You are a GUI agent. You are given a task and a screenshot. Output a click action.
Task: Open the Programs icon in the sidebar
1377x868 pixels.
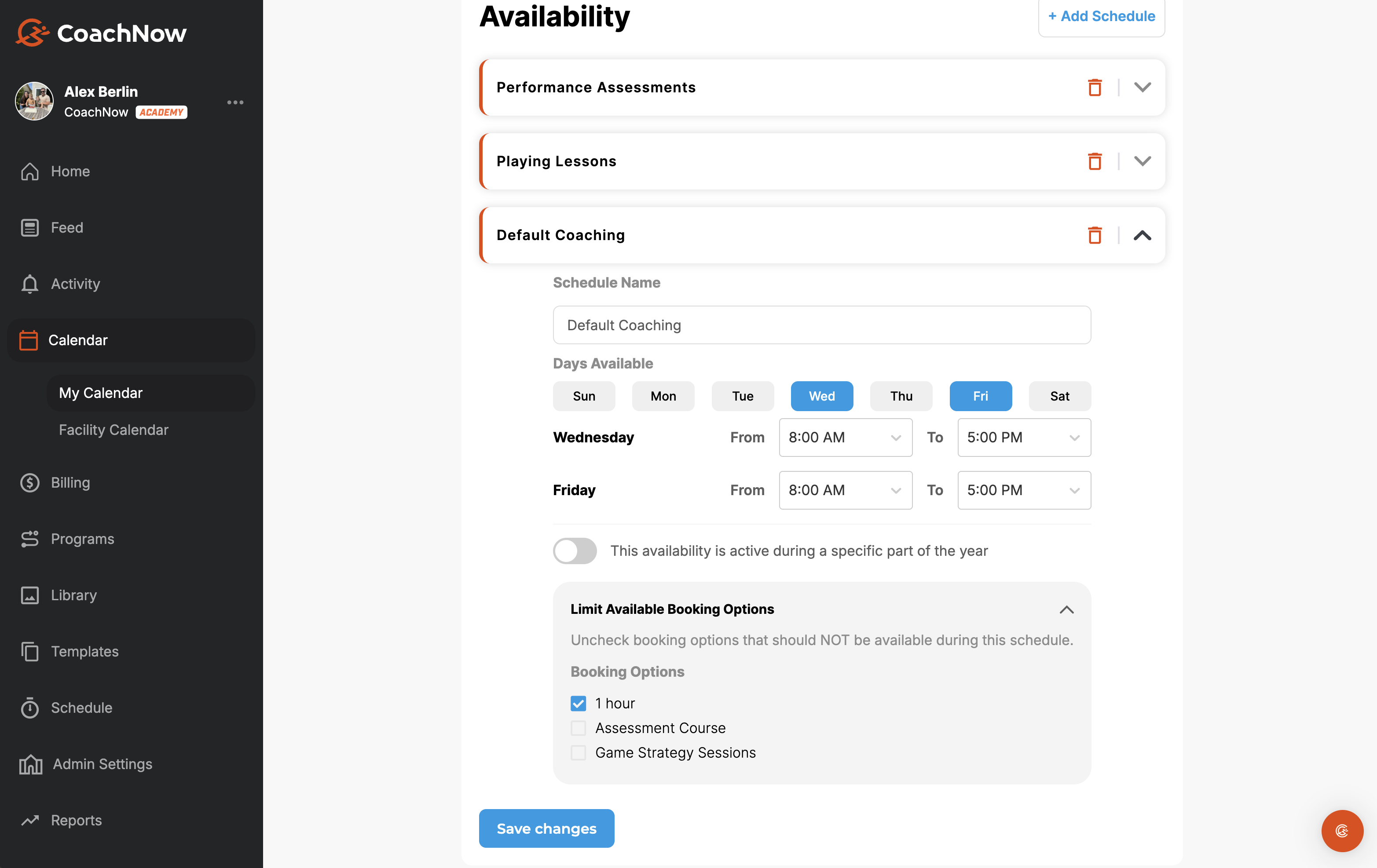(x=30, y=538)
